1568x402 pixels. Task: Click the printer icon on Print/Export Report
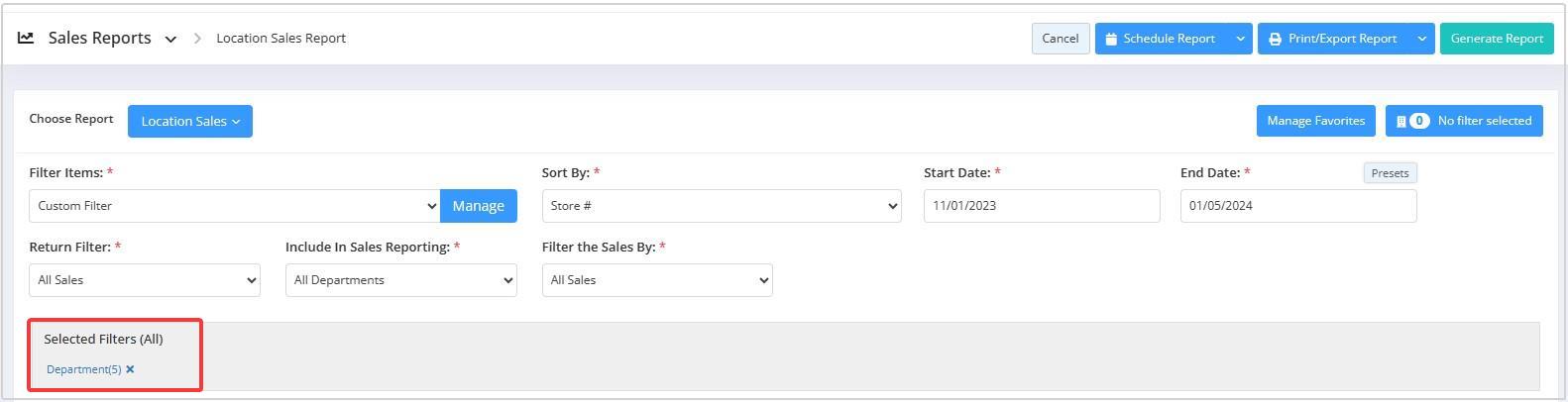tap(1275, 39)
